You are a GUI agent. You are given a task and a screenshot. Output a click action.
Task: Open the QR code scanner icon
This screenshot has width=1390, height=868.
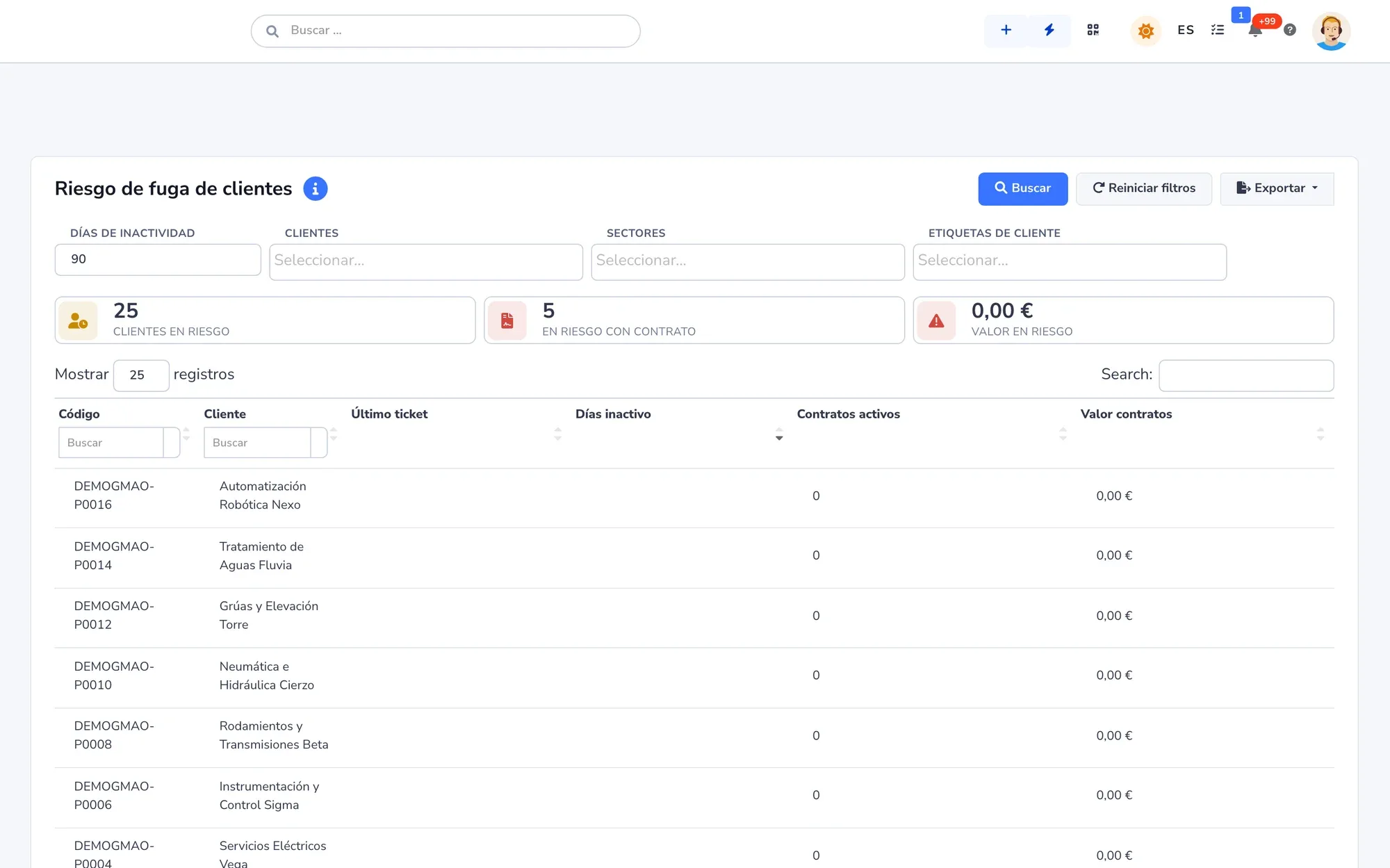pos(1093,30)
